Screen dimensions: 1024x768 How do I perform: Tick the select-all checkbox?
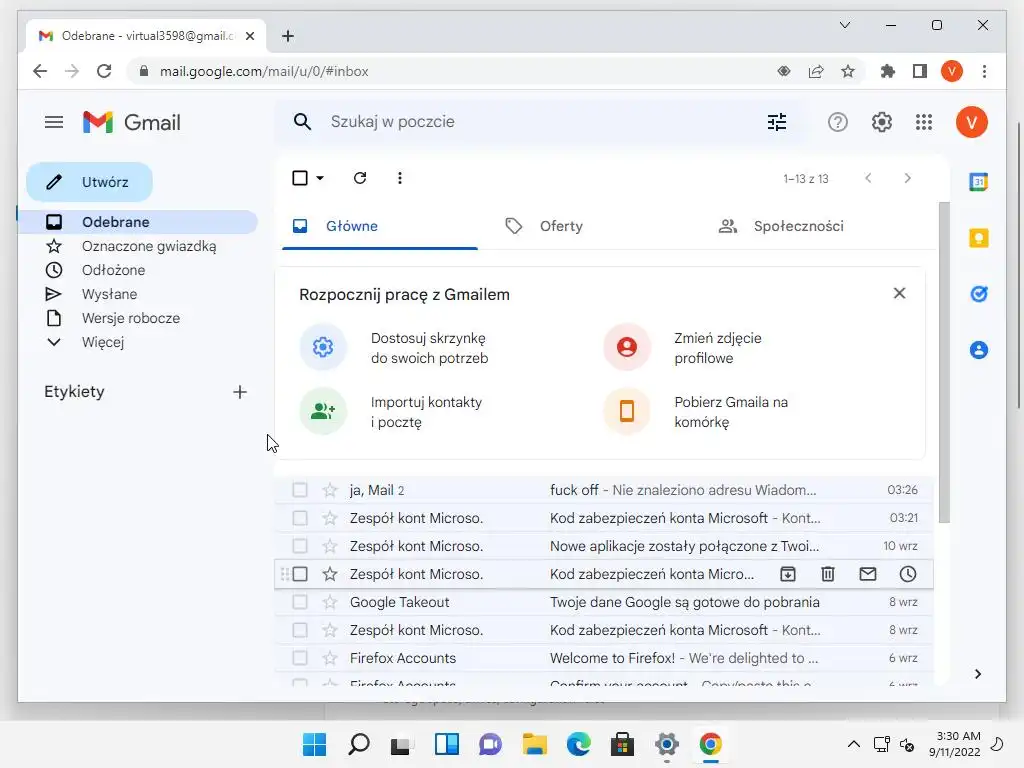[x=300, y=178]
